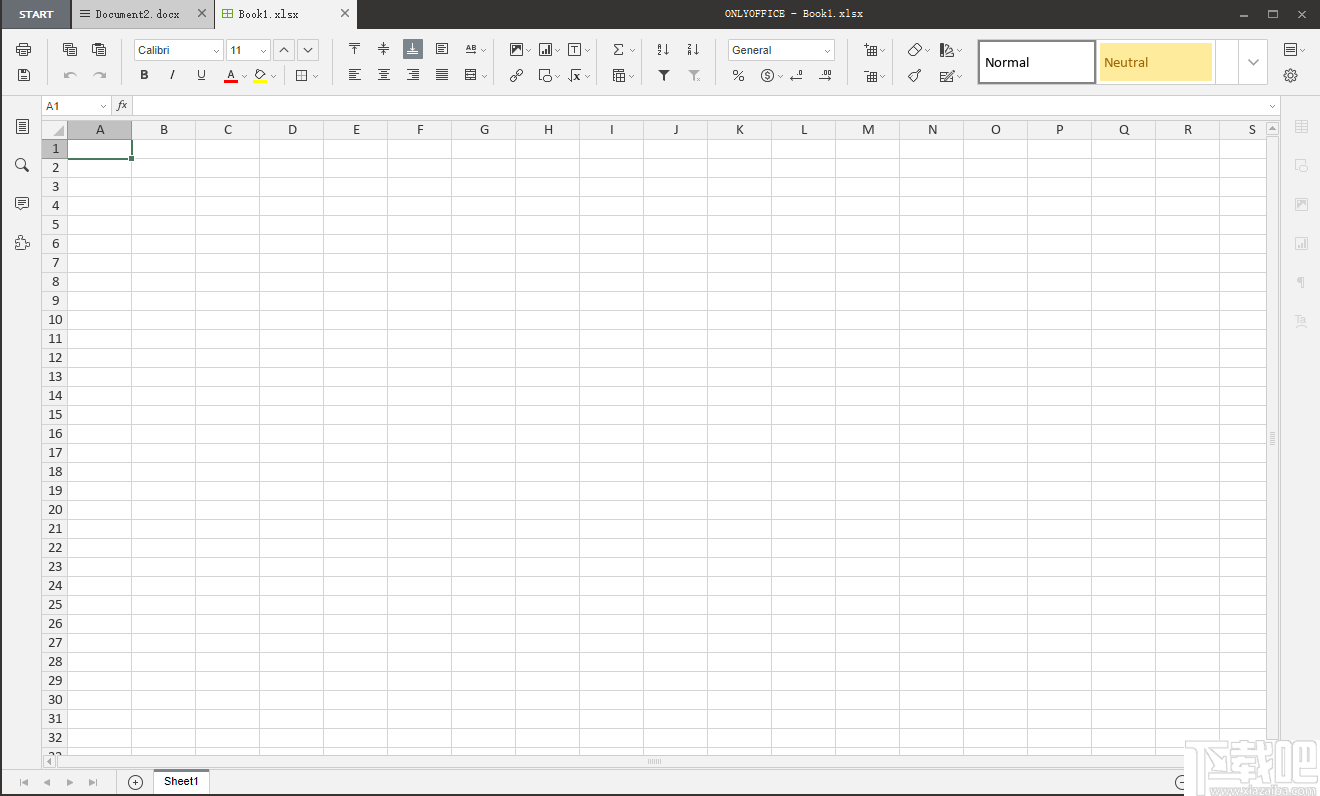Viewport: 1320px width, 796px height.
Task: Open the Plugins panel icon
Action: (22, 242)
